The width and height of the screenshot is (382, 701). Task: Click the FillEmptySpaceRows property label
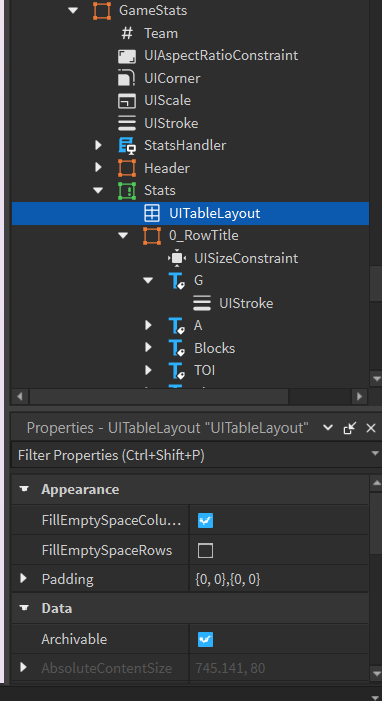click(x=106, y=550)
